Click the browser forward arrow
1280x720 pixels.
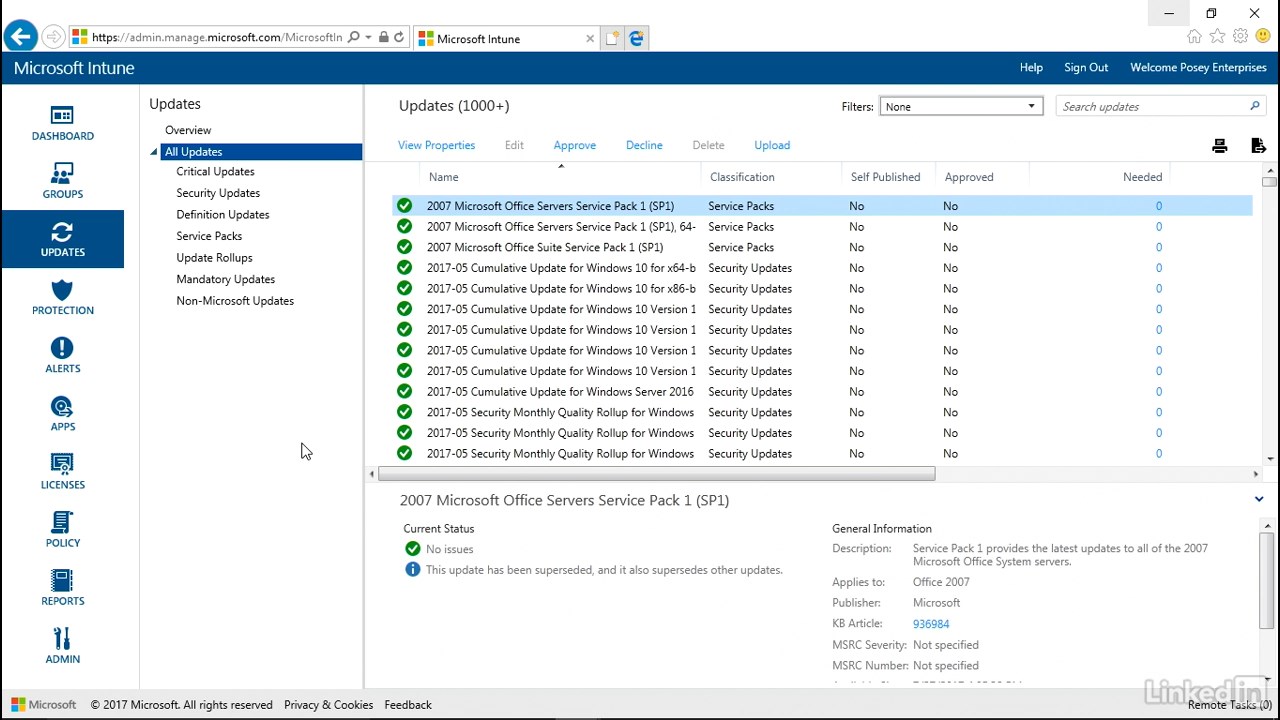[x=54, y=37]
